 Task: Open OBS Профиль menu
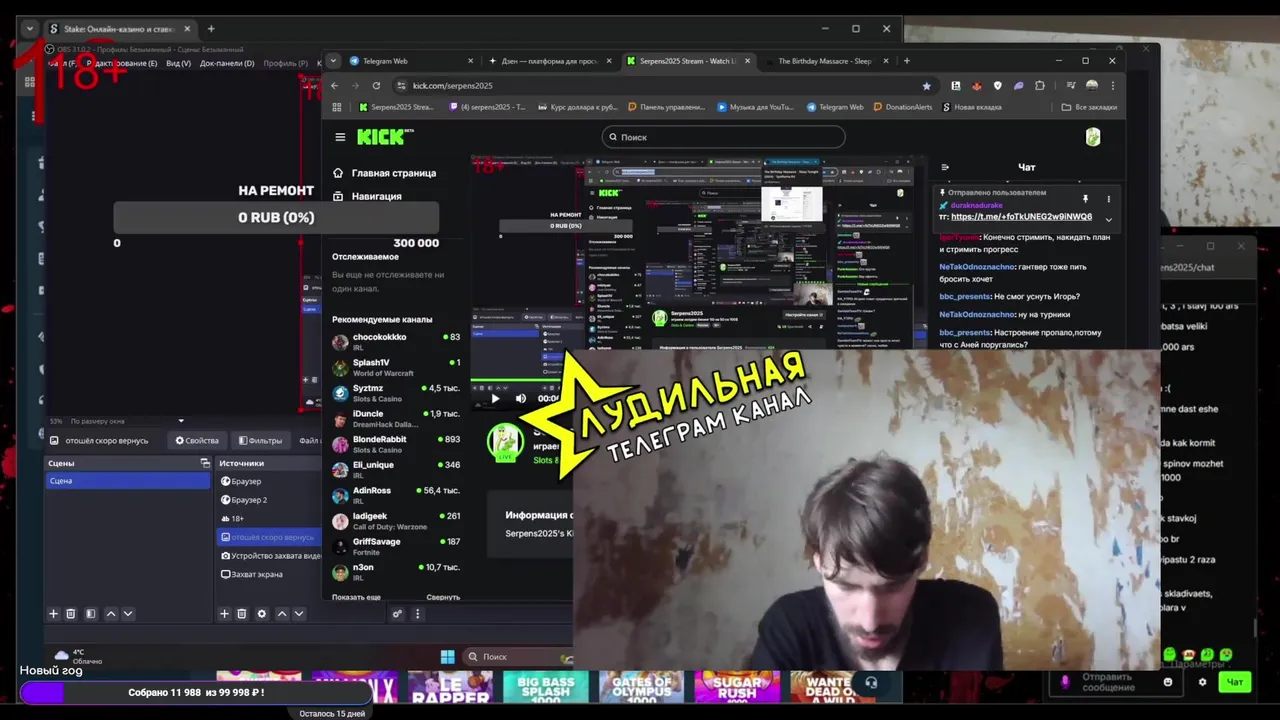286,63
